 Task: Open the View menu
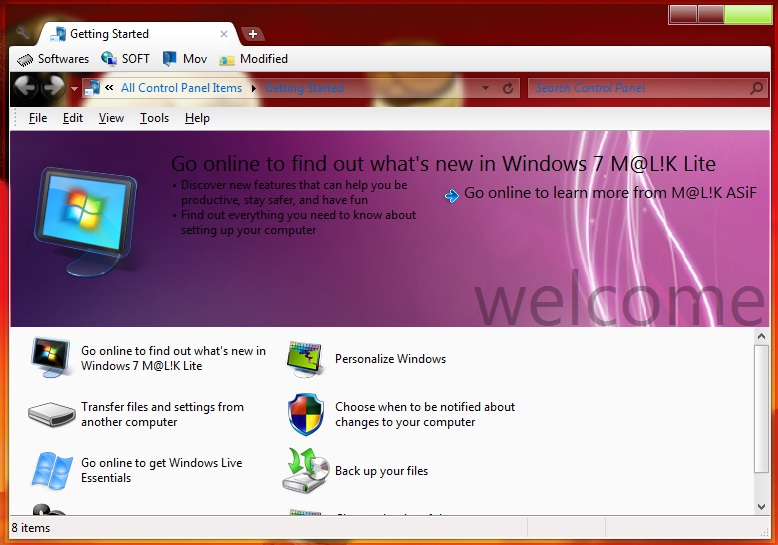click(x=111, y=118)
